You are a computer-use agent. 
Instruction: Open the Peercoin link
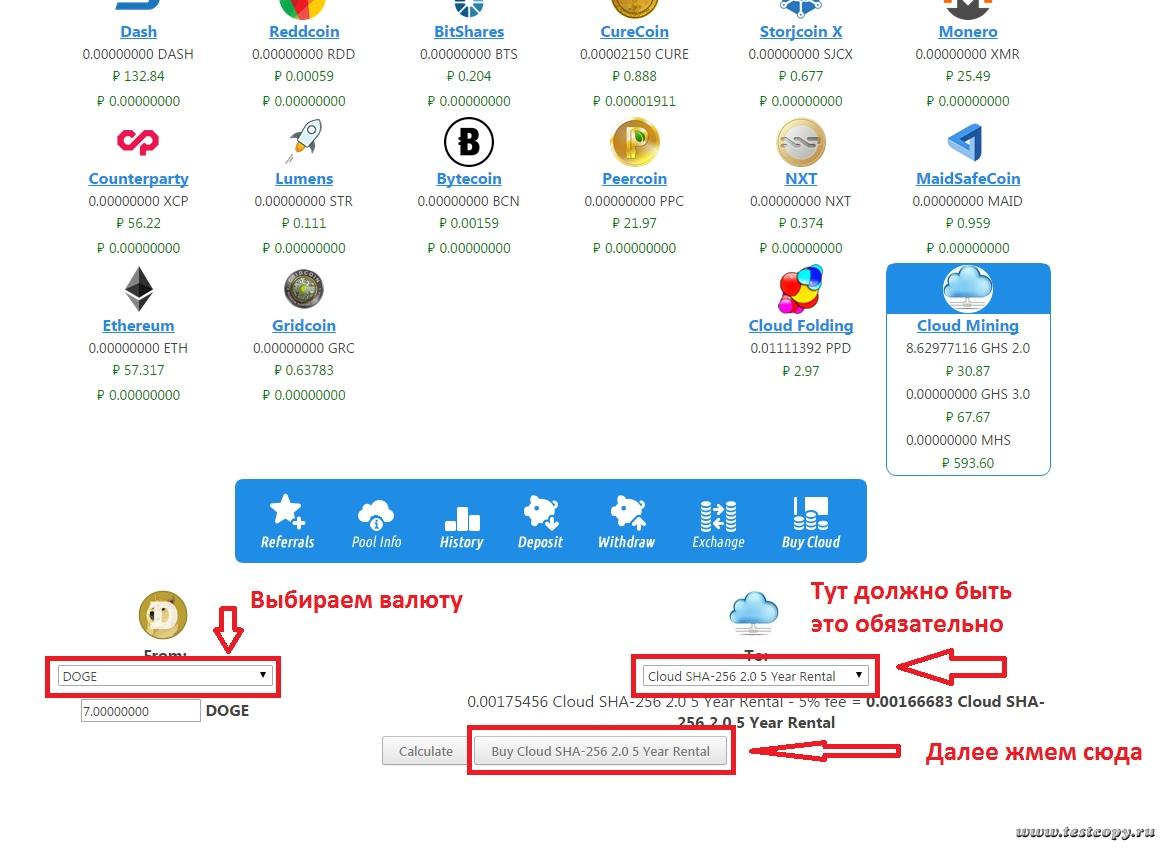tap(634, 179)
